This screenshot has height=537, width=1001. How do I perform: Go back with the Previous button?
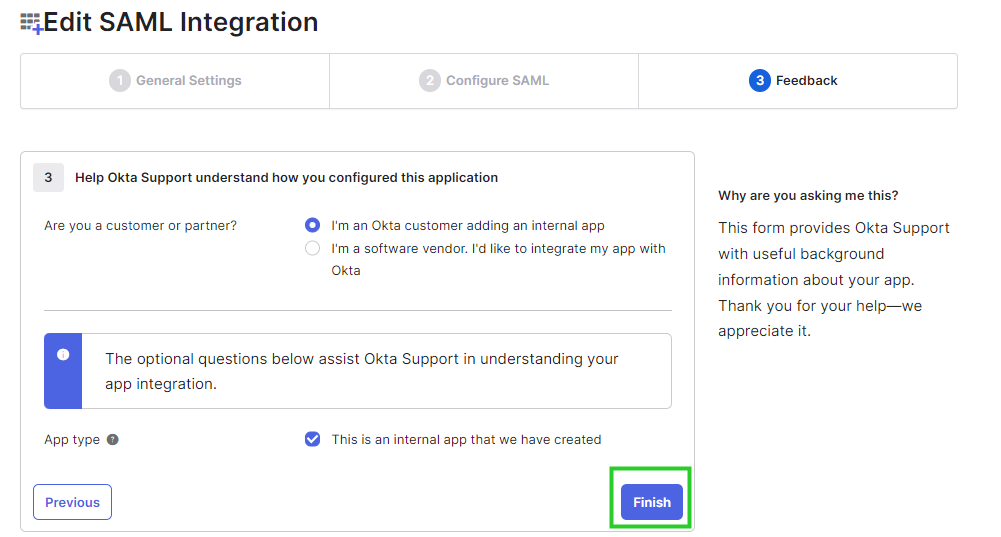click(x=72, y=502)
